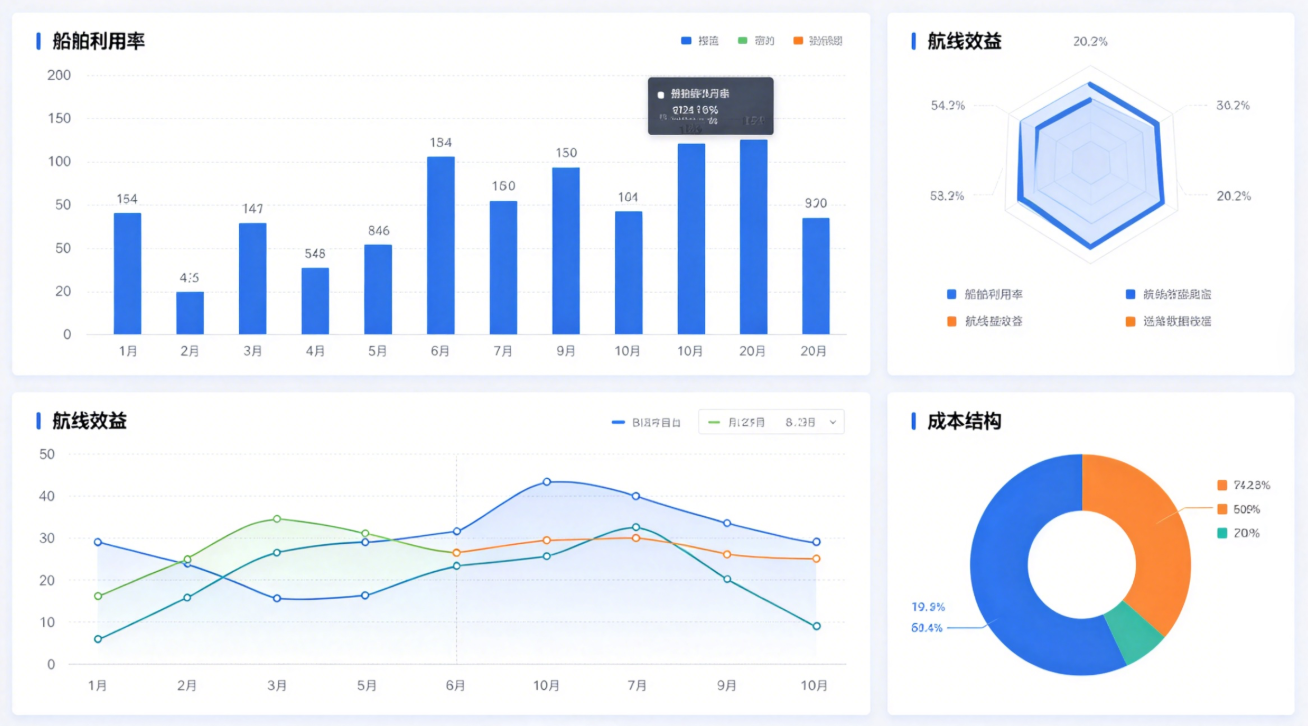1308x726 pixels.
Task: Toggle blue legend item in 船舶利用率 bar chart
Action: (x=699, y=41)
